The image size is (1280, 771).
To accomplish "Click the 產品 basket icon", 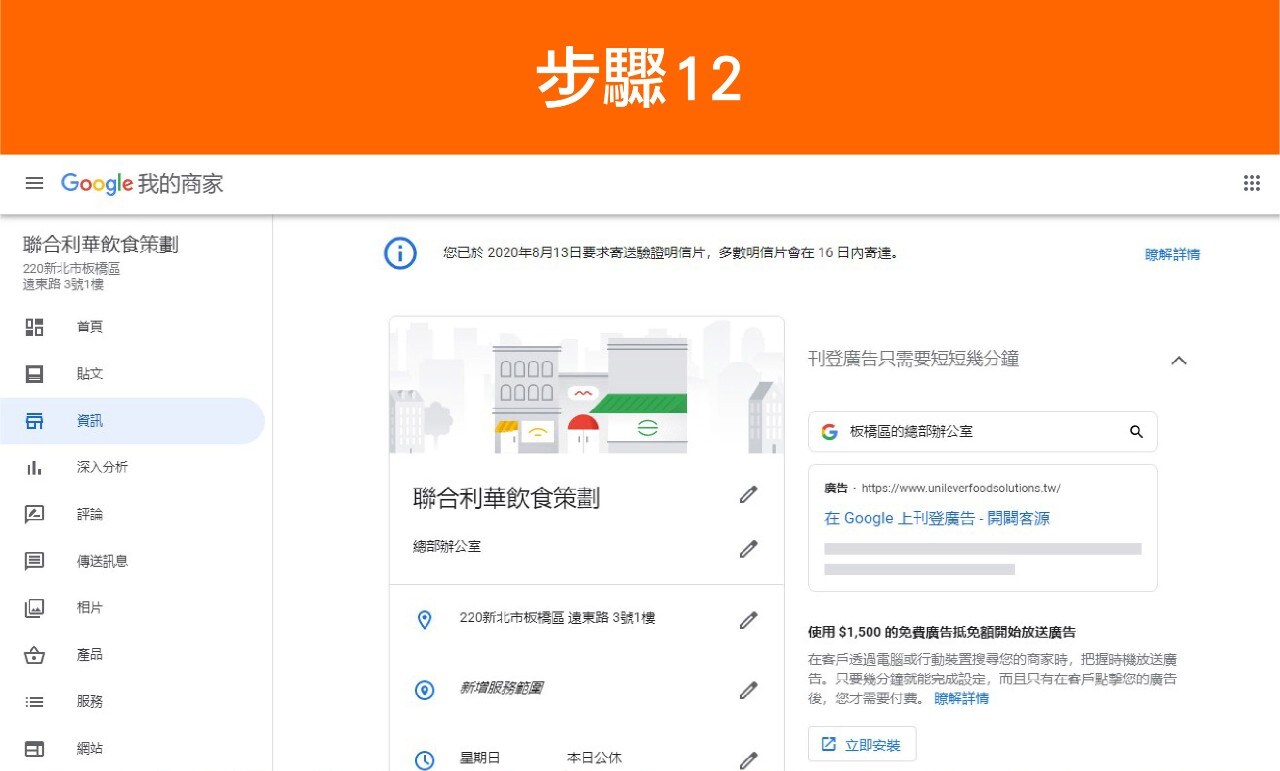I will tap(34, 655).
